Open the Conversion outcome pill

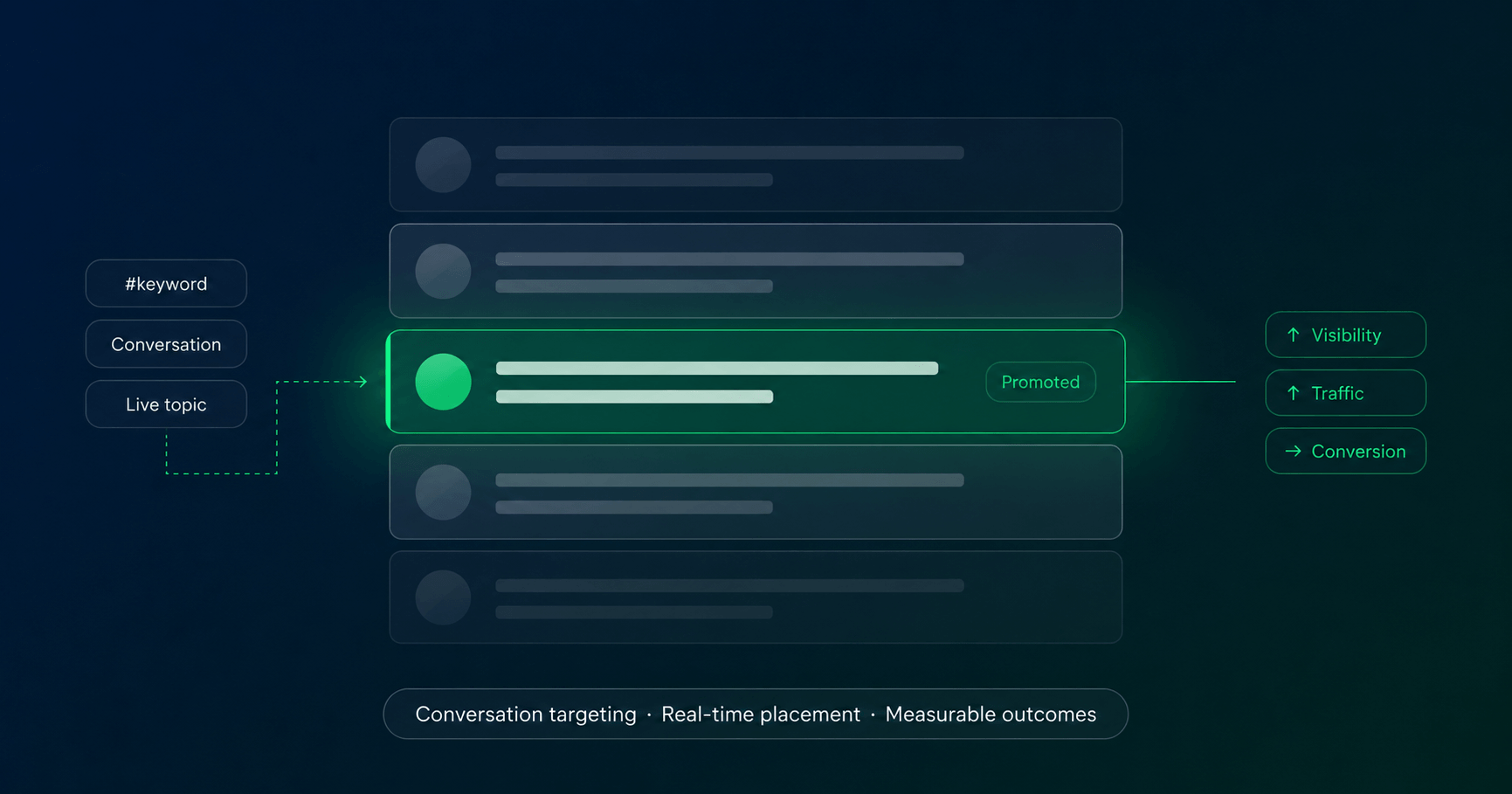click(1345, 451)
